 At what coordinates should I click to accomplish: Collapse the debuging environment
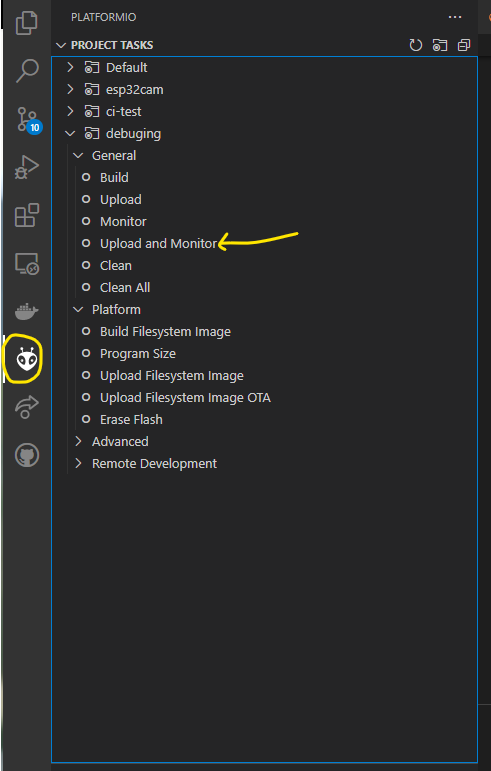(70, 134)
